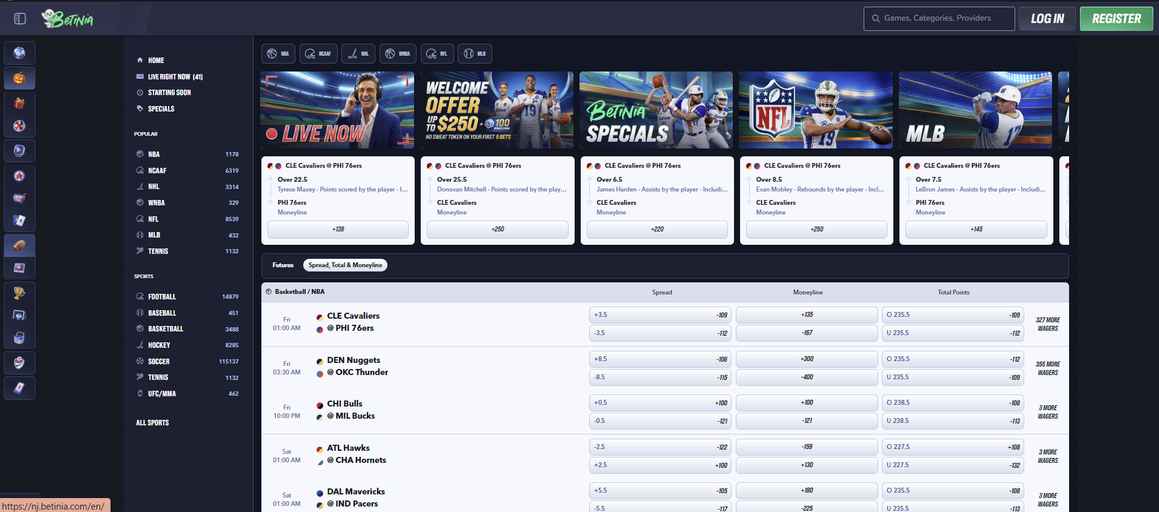Add LeBron James +145 parlay bet
The image size is (1159, 512).
pyautogui.click(x=976, y=229)
